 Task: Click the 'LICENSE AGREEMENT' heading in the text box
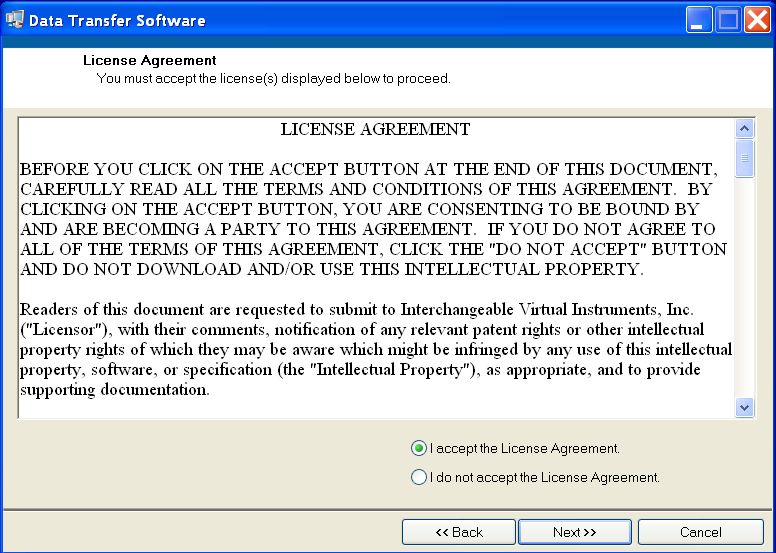point(375,129)
